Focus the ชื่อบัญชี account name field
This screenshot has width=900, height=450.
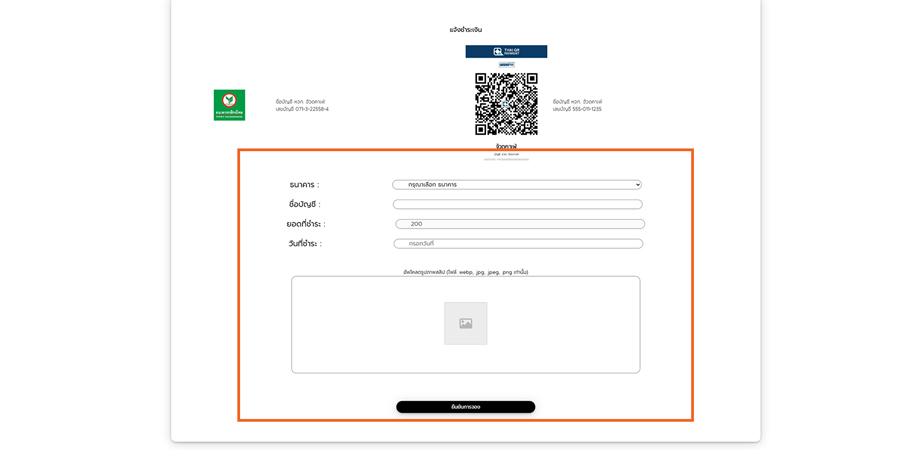[517, 204]
